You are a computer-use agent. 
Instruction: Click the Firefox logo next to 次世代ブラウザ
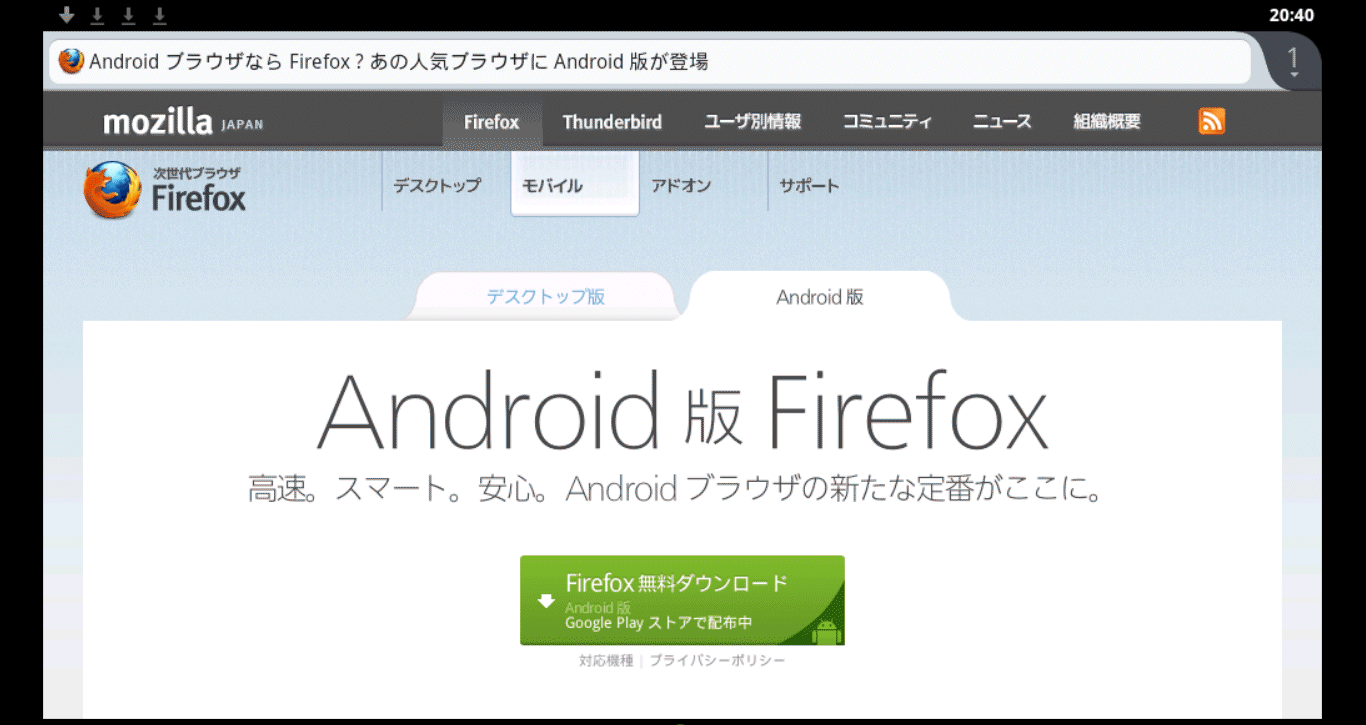click(x=112, y=190)
